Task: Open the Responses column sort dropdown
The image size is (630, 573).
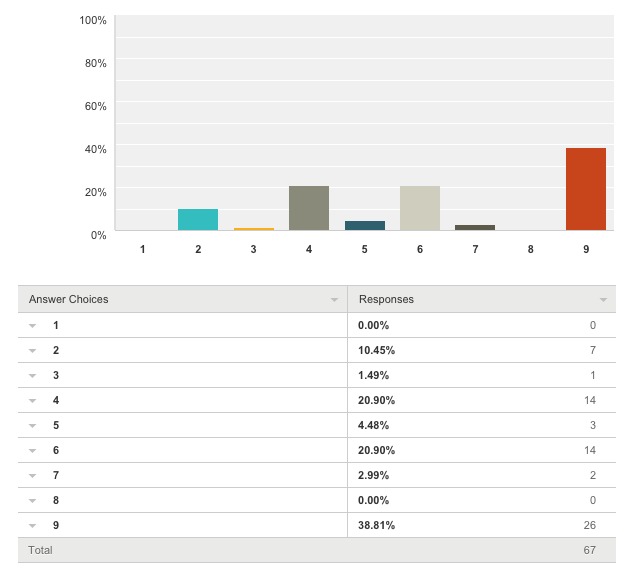Action: (x=603, y=300)
